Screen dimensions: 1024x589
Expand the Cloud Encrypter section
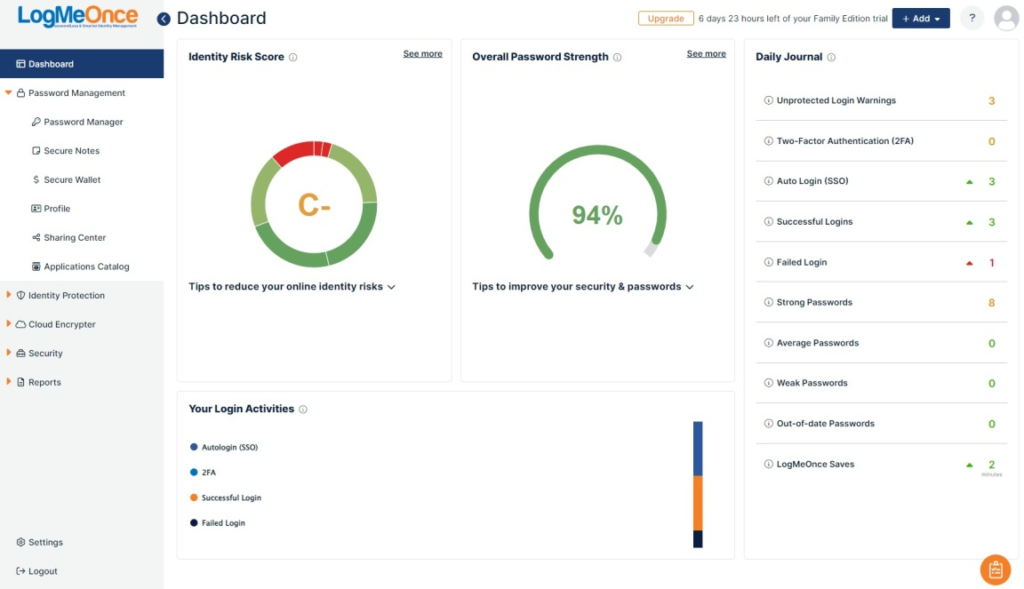click(62, 325)
